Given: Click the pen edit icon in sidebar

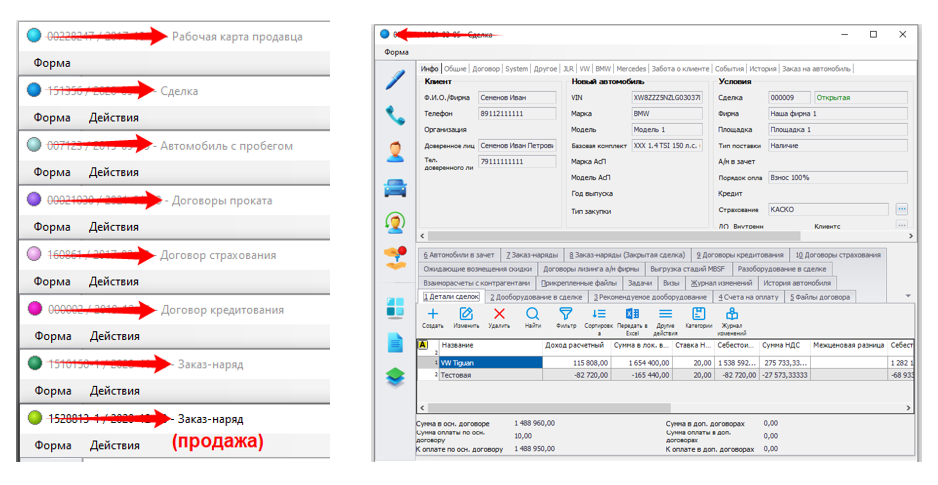Looking at the screenshot, I should (x=396, y=81).
